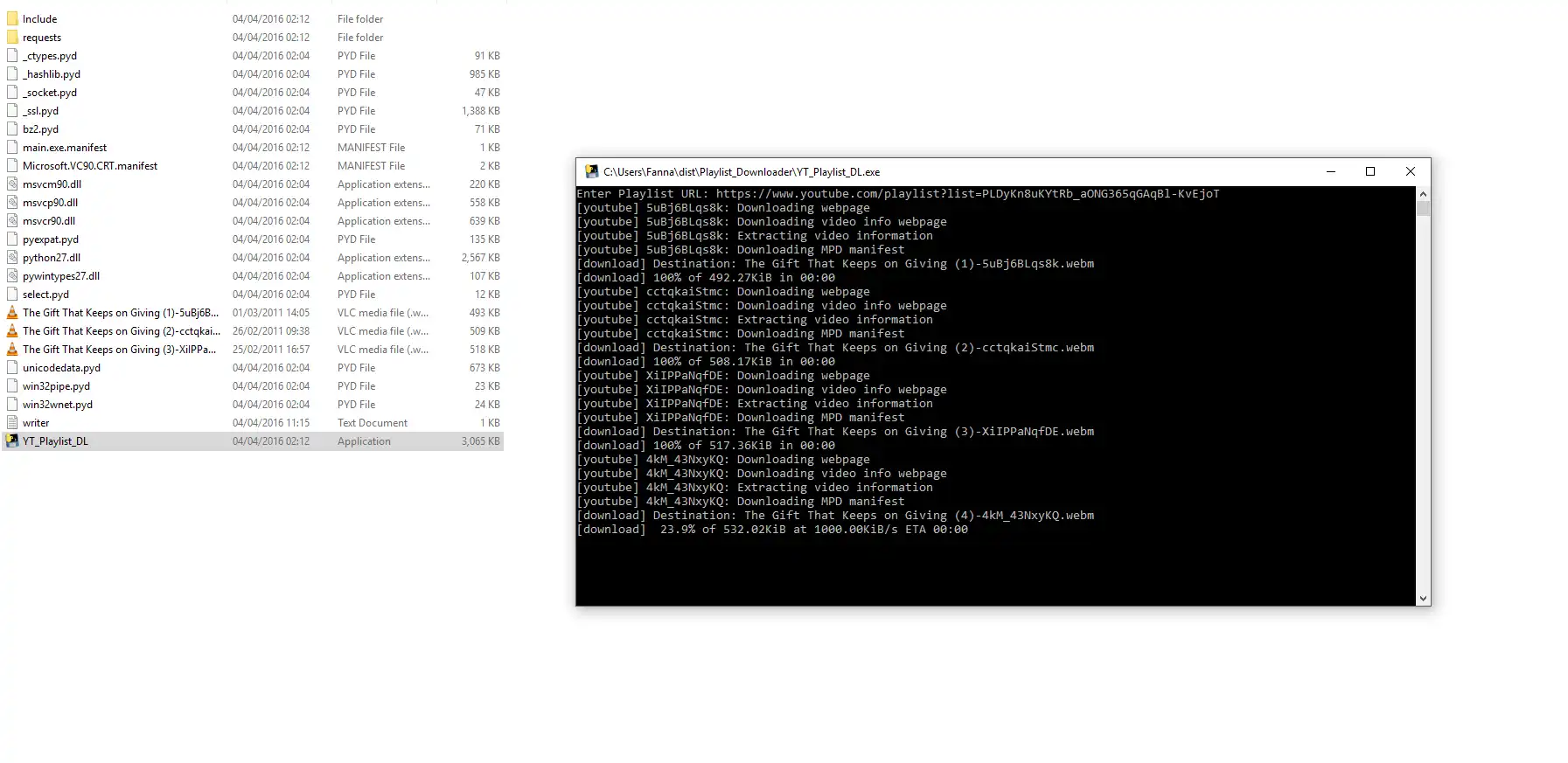Click the "Text Document" type cell

click(373, 423)
